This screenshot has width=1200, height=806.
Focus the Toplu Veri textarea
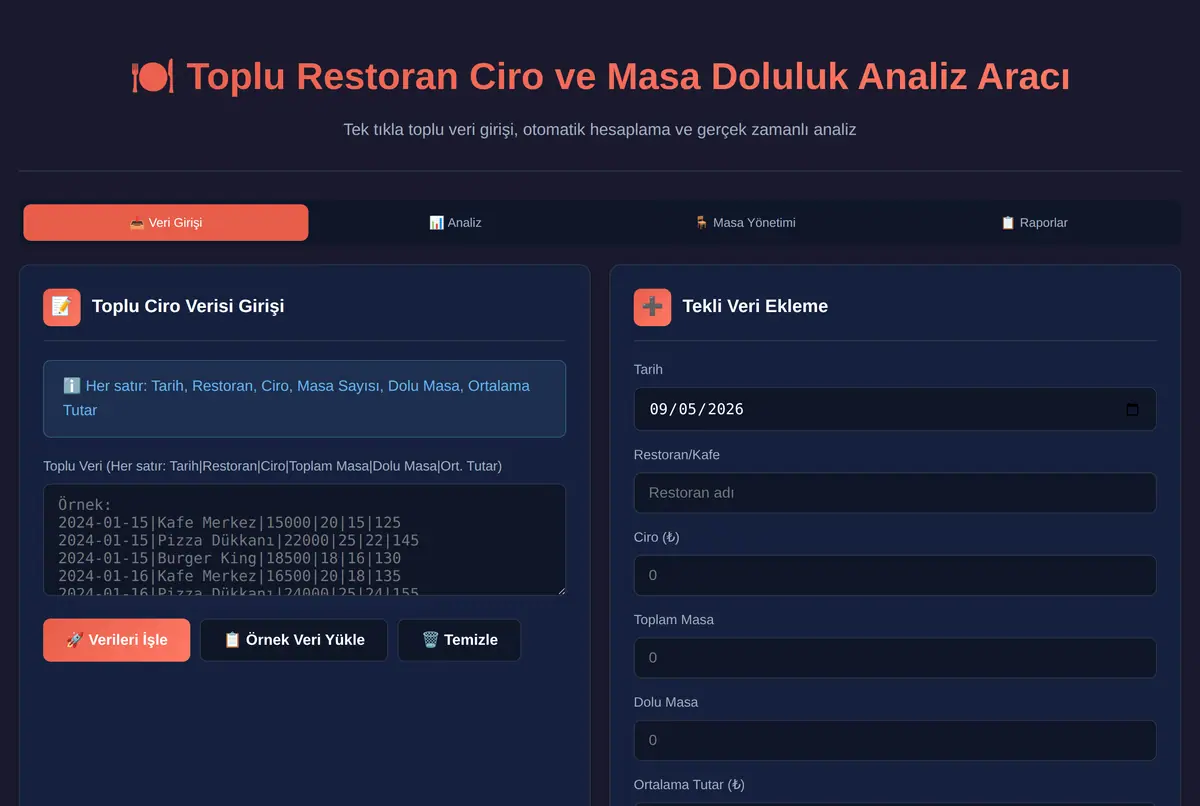pyautogui.click(x=304, y=540)
